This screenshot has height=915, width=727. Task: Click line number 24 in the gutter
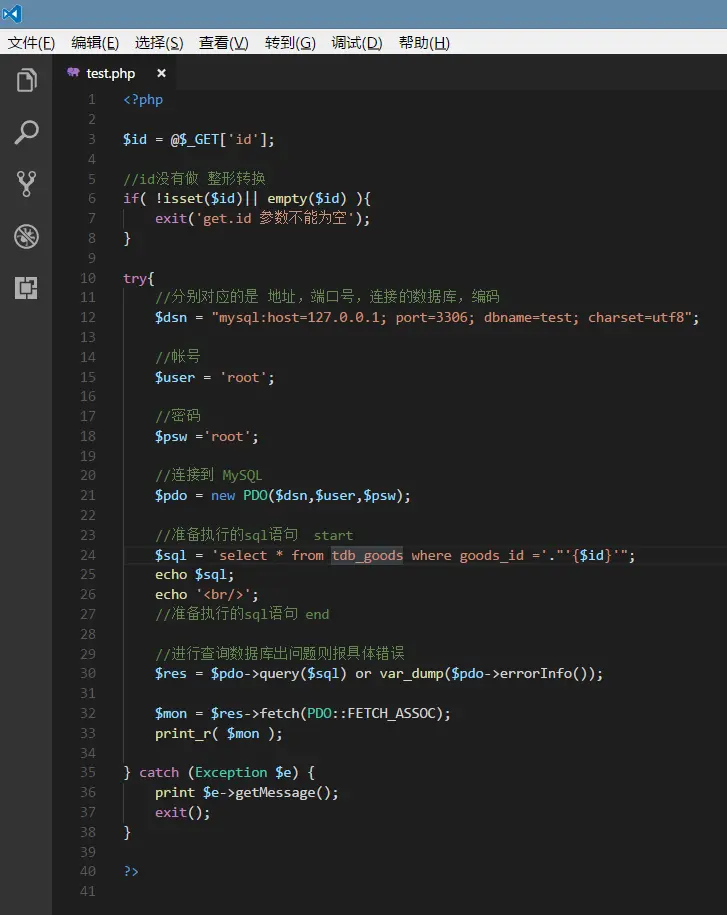coord(88,555)
